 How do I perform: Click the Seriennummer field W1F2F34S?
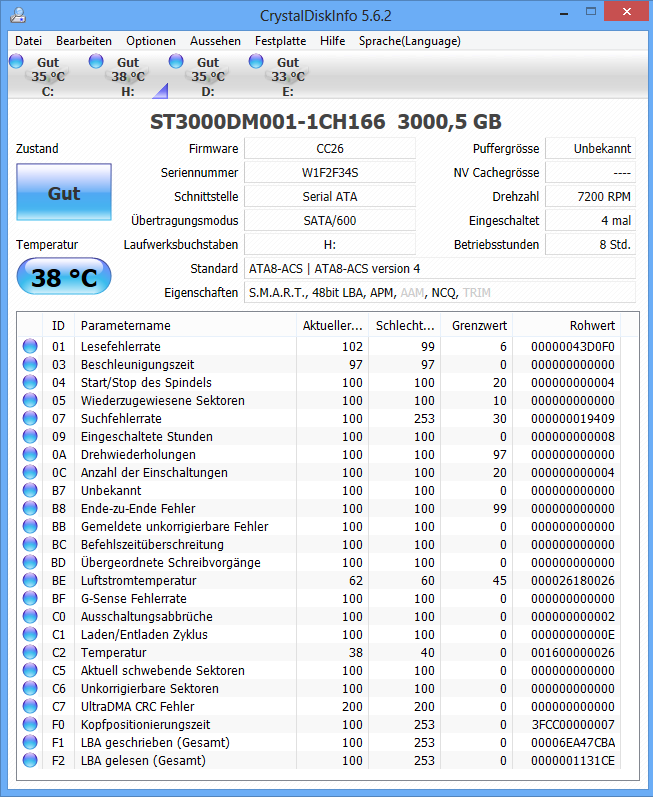[x=330, y=172]
